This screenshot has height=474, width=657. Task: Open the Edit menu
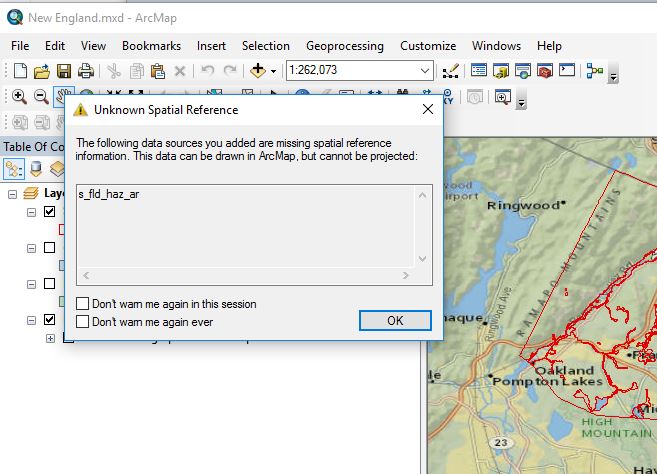click(55, 46)
